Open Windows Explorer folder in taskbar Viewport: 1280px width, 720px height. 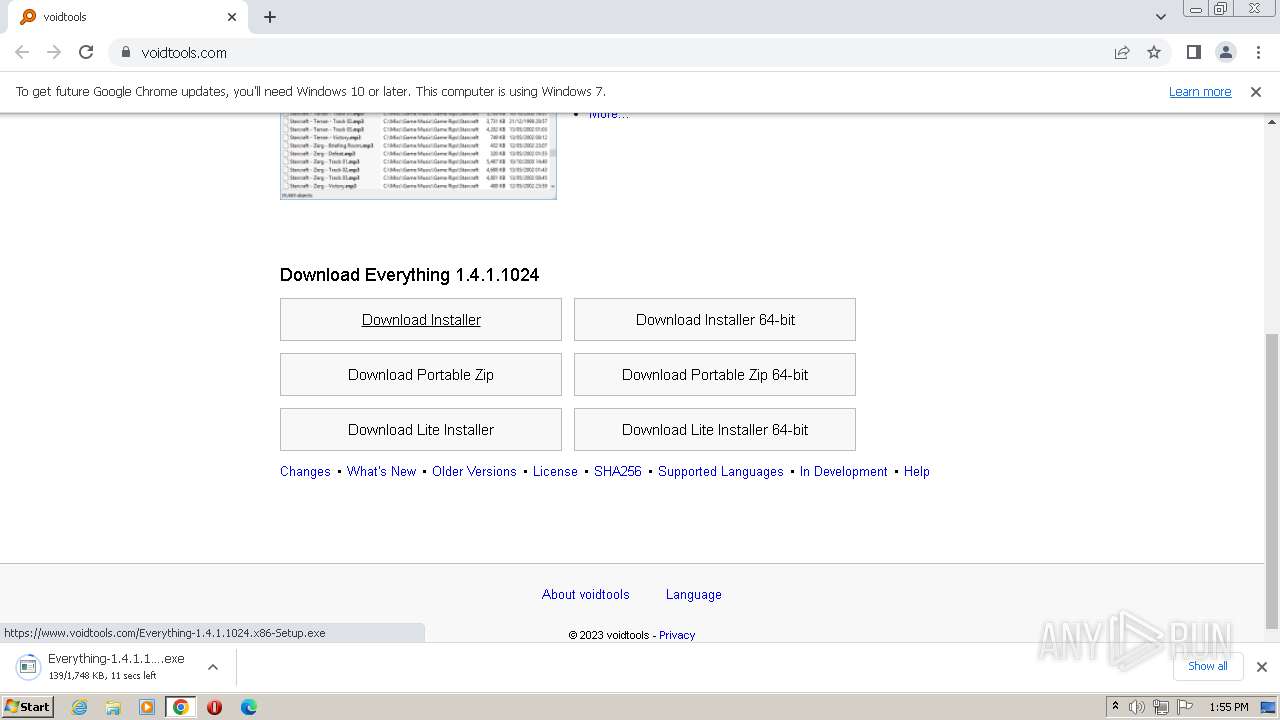coord(113,707)
